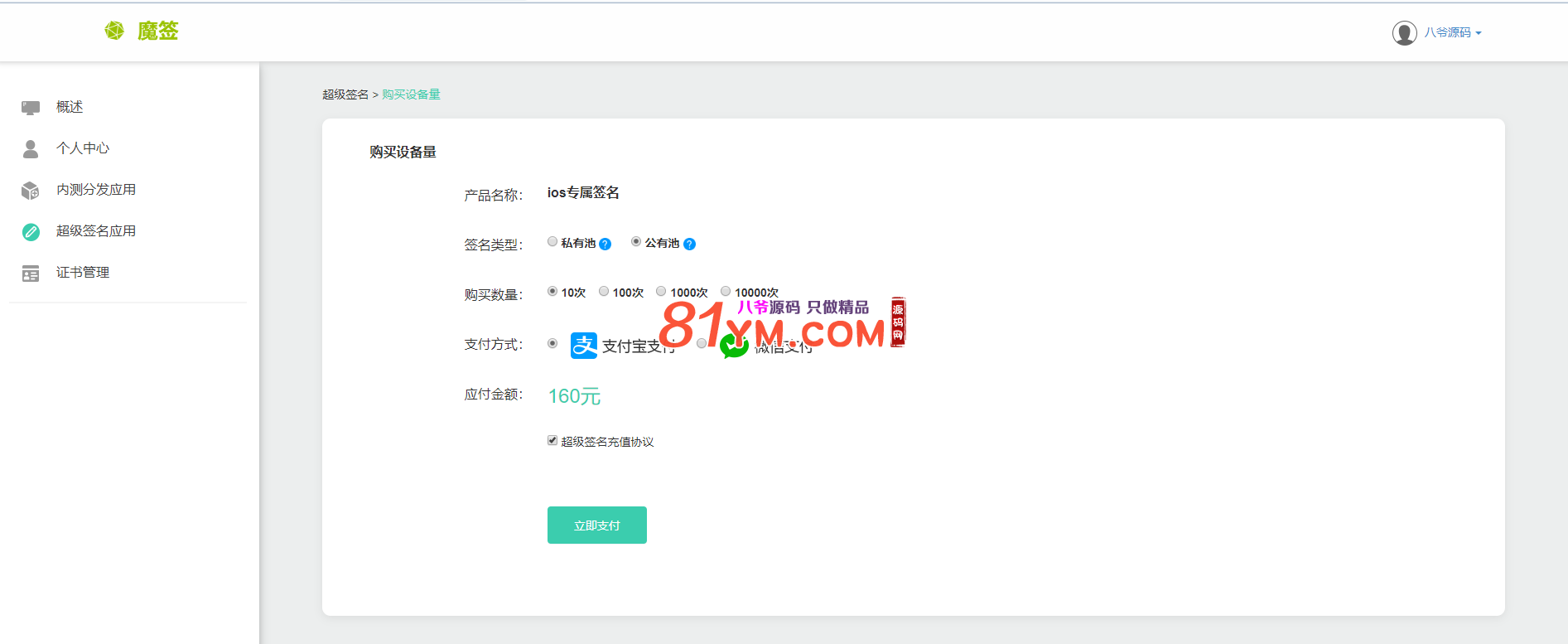Click the 160元 amount text
Image resolution: width=1568 pixels, height=644 pixels.
tap(574, 396)
